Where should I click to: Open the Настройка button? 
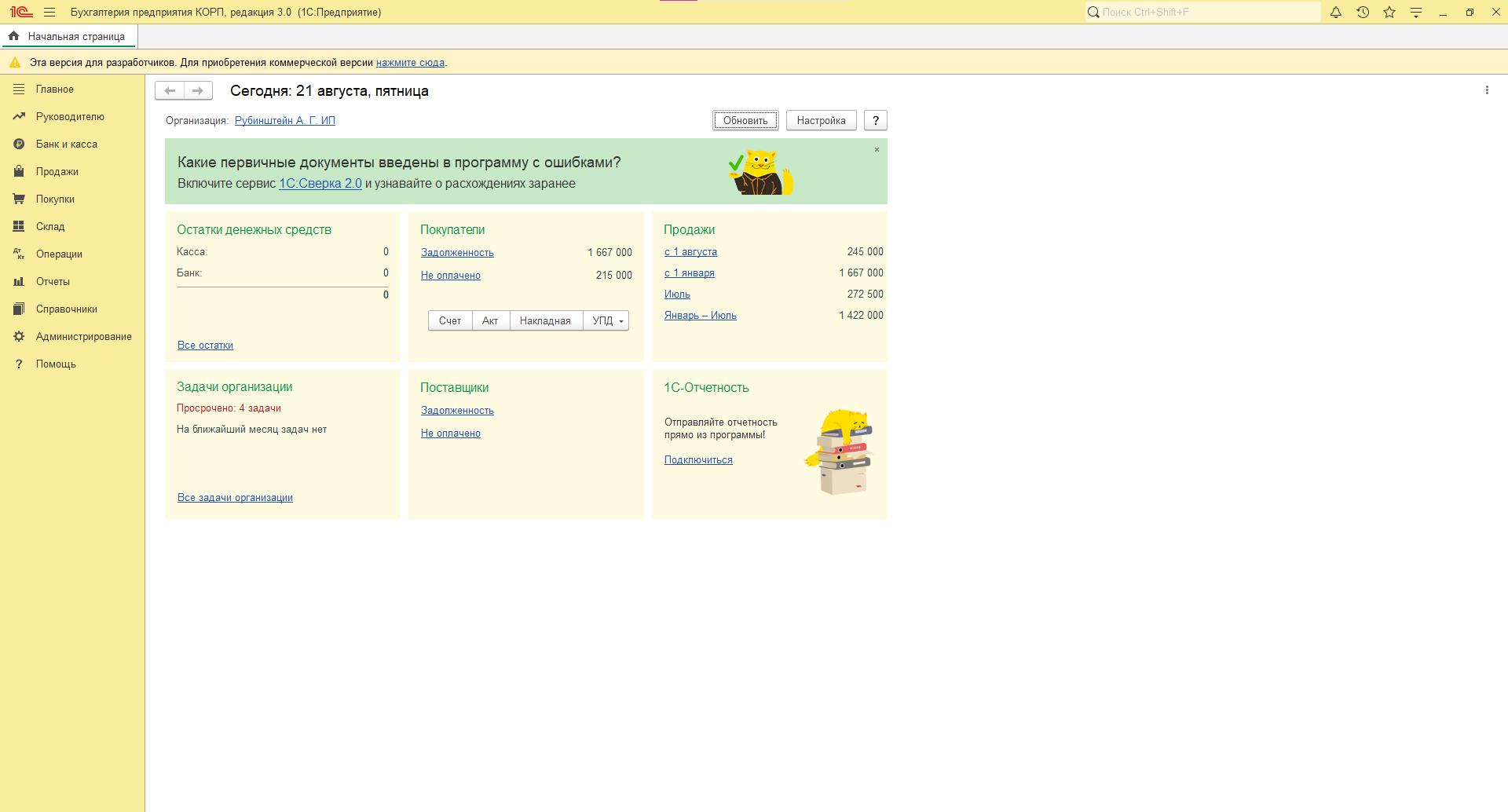point(821,121)
